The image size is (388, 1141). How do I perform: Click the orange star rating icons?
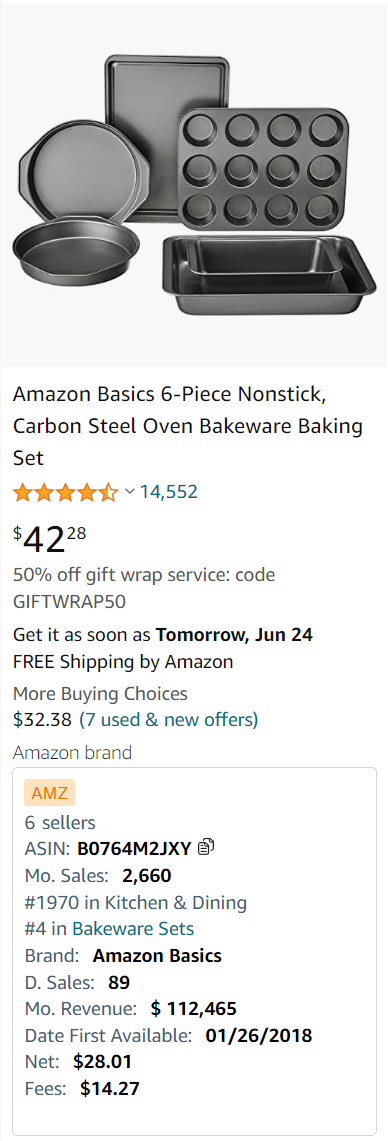coord(66,493)
